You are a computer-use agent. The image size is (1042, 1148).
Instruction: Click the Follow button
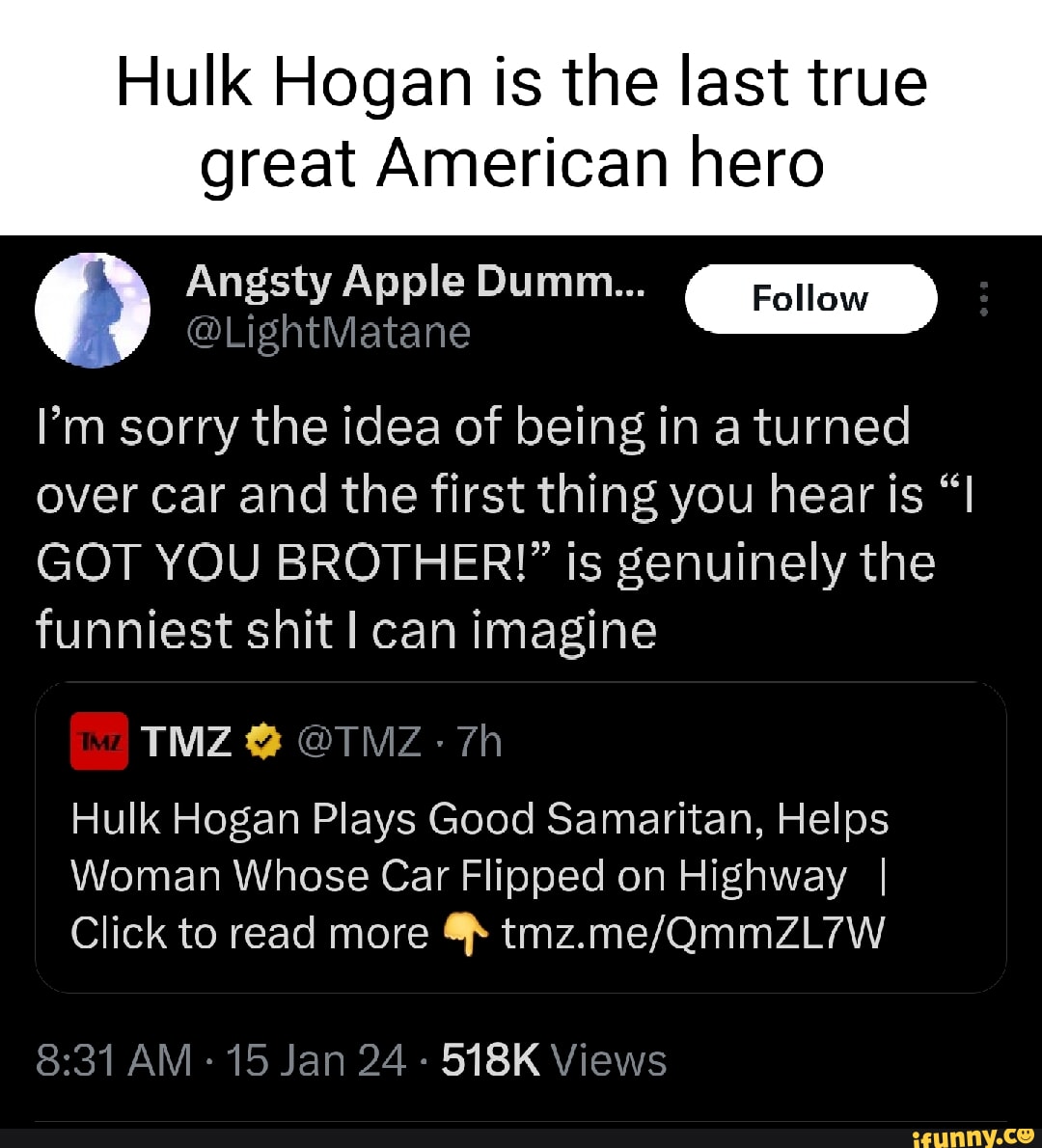tap(810, 299)
